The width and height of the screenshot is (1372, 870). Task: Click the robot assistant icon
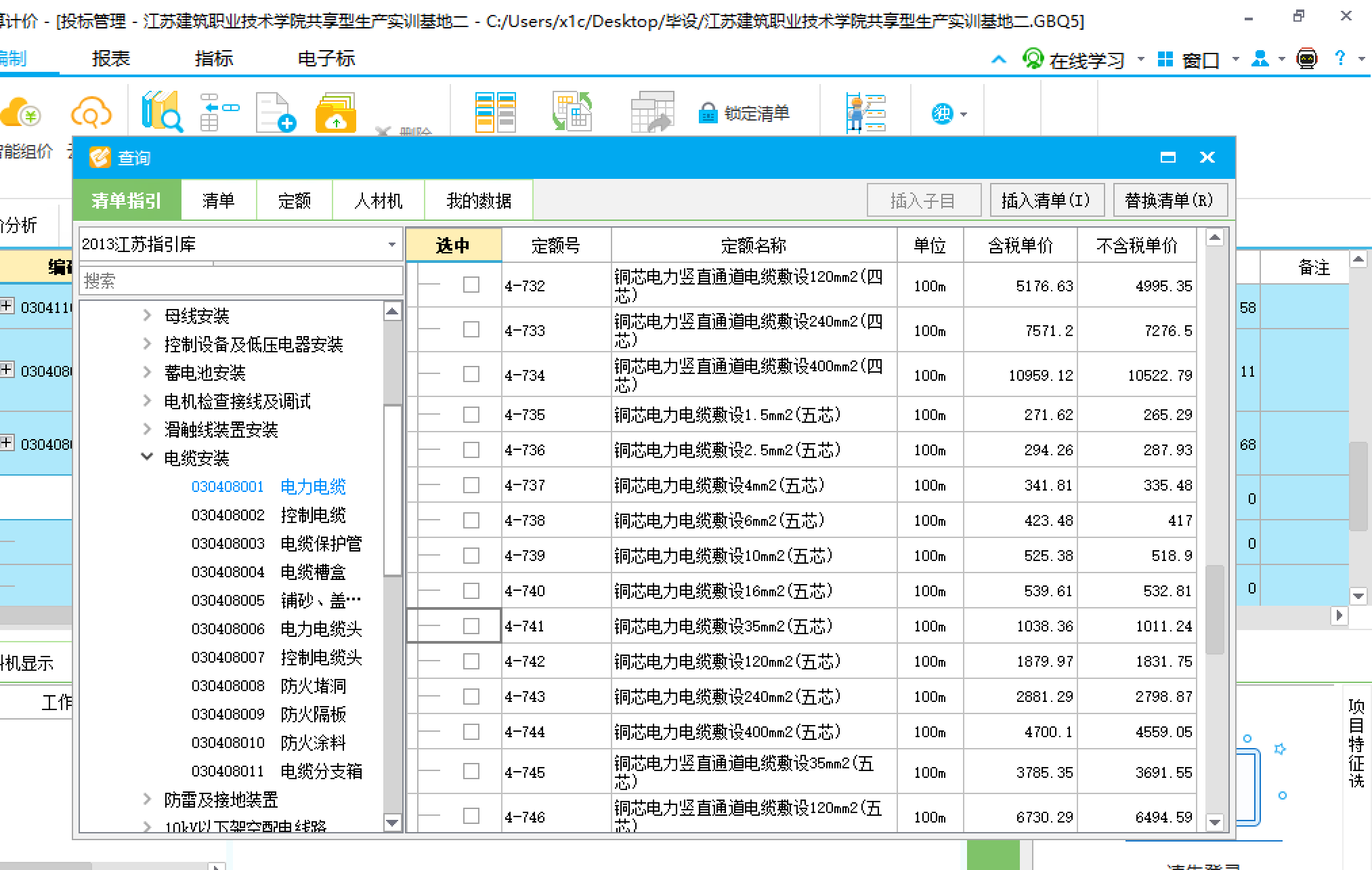point(1306,60)
